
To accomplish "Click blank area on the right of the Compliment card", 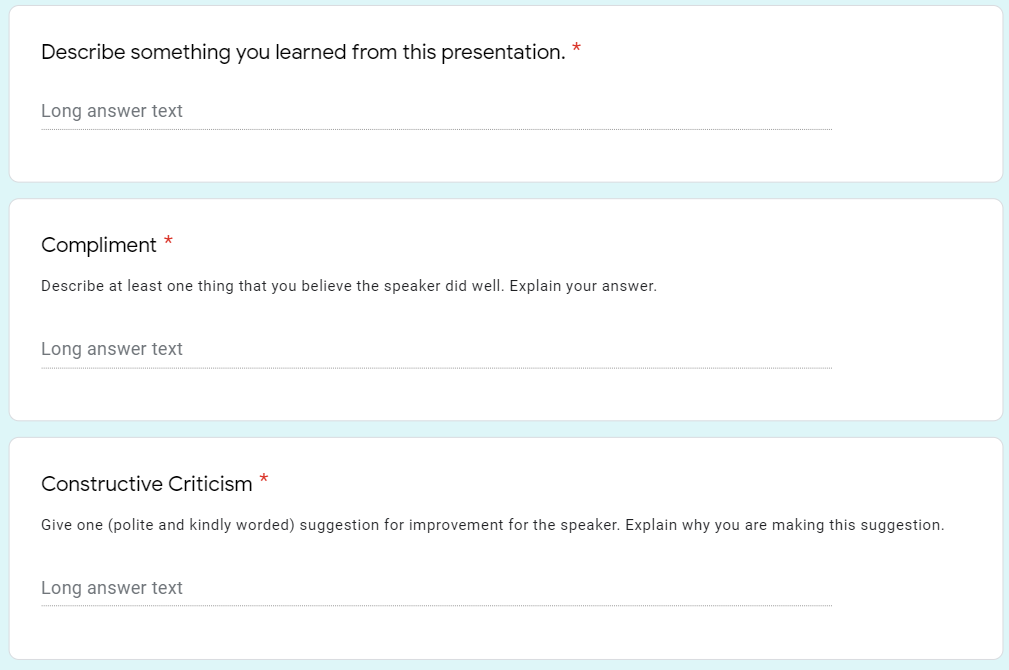I will point(914,348).
